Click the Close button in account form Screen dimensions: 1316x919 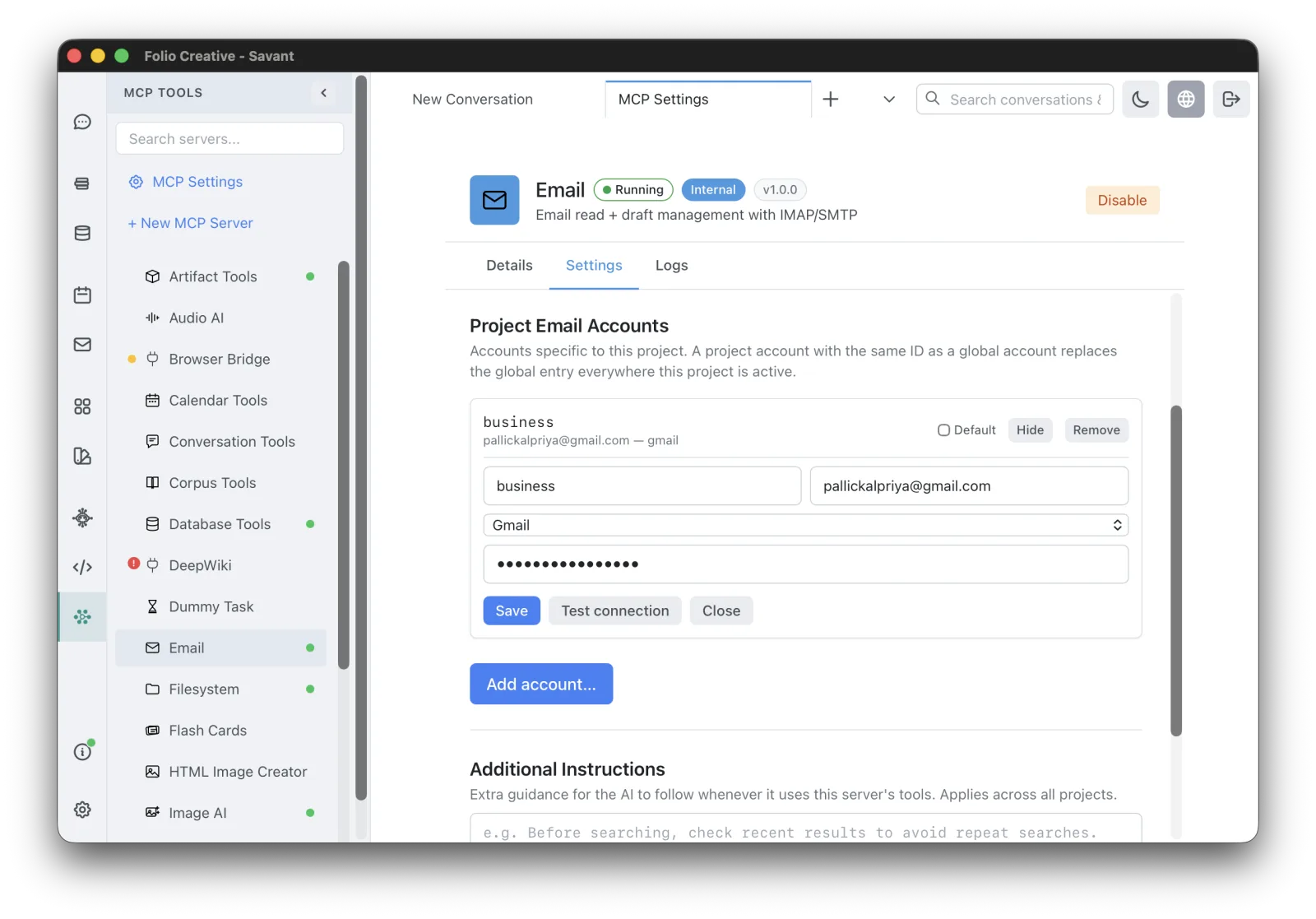click(x=721, y=610)
